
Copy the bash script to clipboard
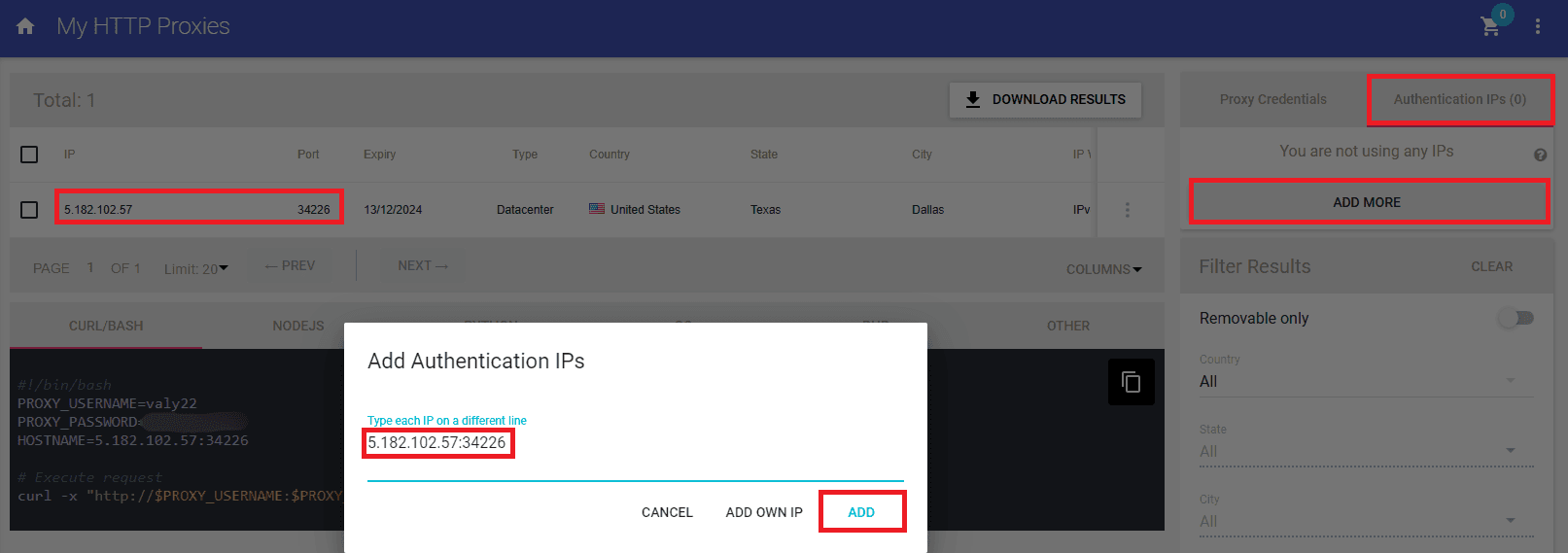tap(1131, 382)
